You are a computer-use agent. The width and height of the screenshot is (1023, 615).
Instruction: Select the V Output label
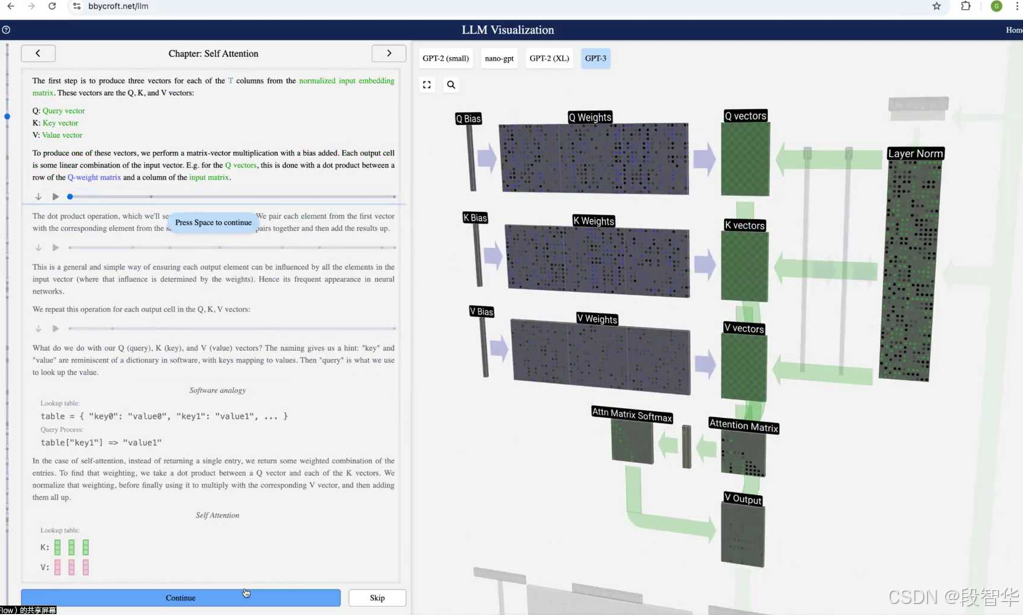[743, 499]
